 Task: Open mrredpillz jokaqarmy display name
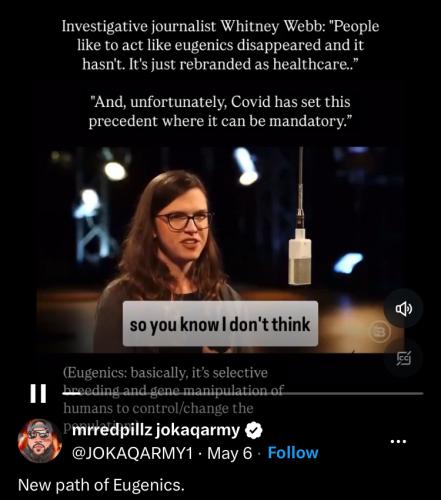[x=156, y=430]
